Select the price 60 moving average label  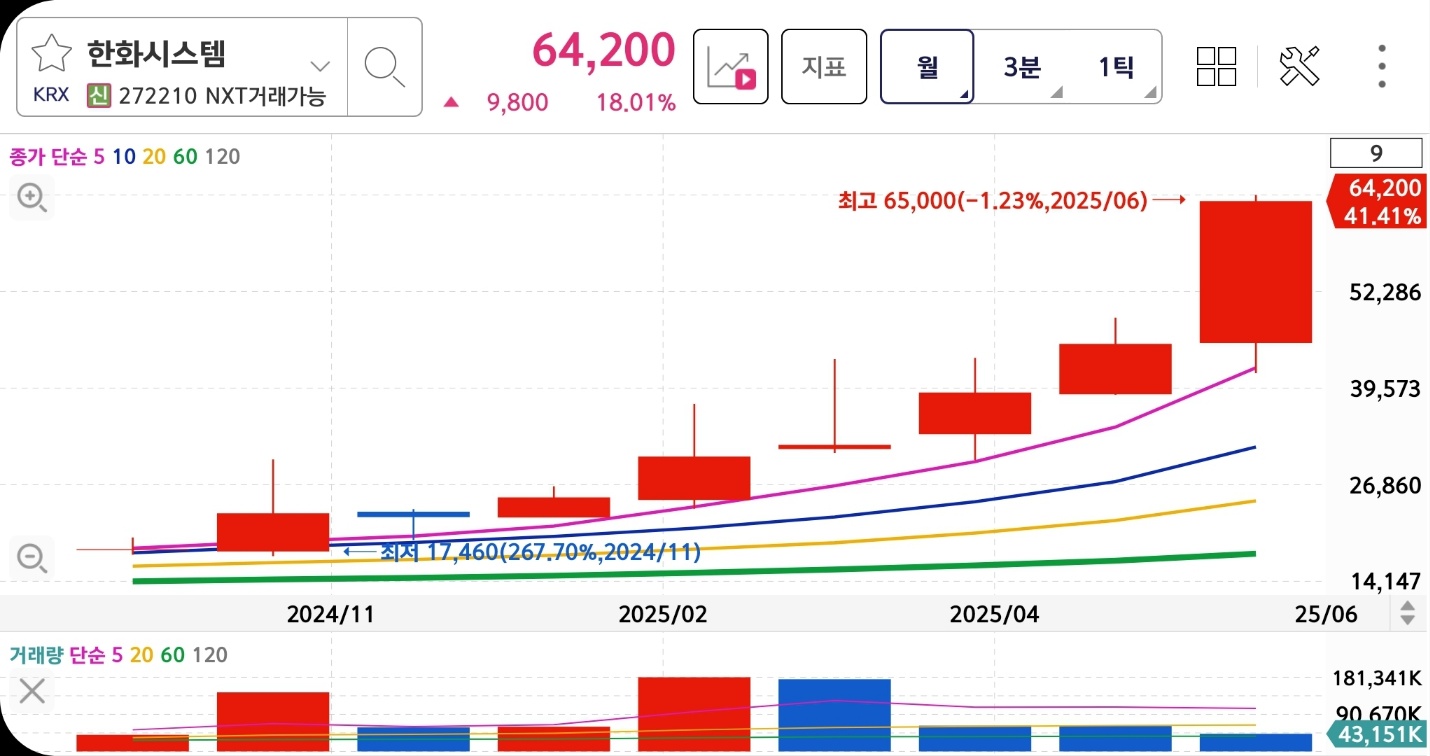point(184,156)
